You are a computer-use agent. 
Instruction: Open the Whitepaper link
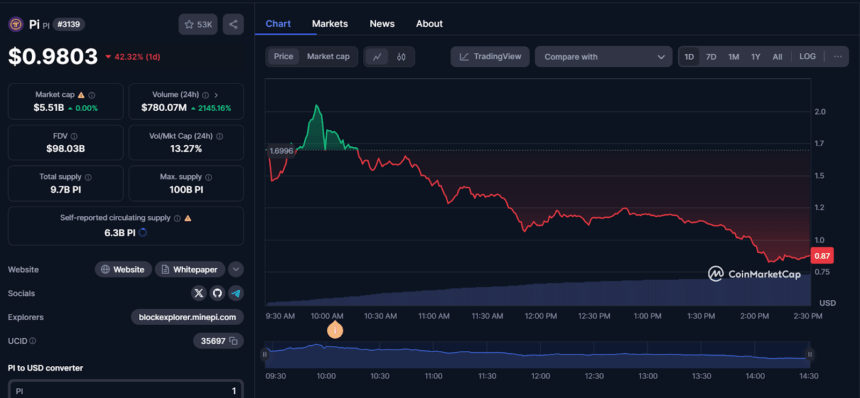(x=190, y=269)
